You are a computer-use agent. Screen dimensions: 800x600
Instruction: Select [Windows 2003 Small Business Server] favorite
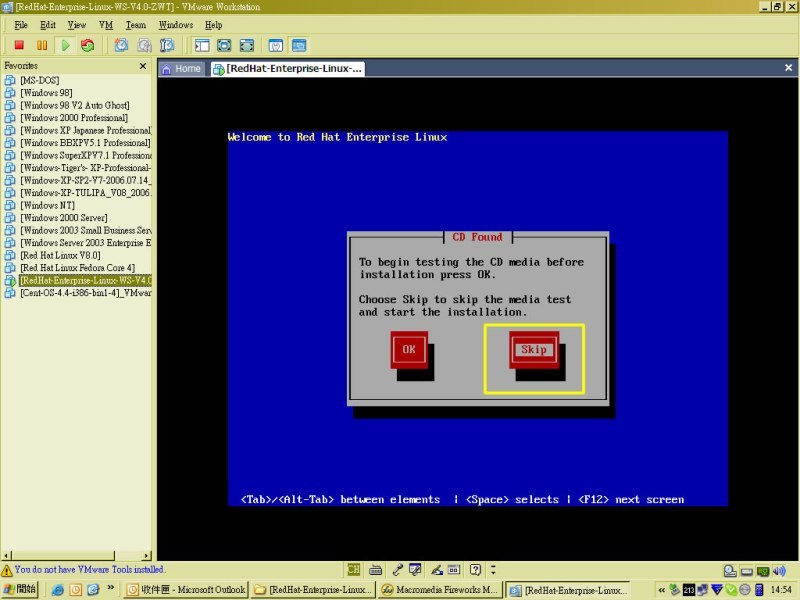(86, 230)
